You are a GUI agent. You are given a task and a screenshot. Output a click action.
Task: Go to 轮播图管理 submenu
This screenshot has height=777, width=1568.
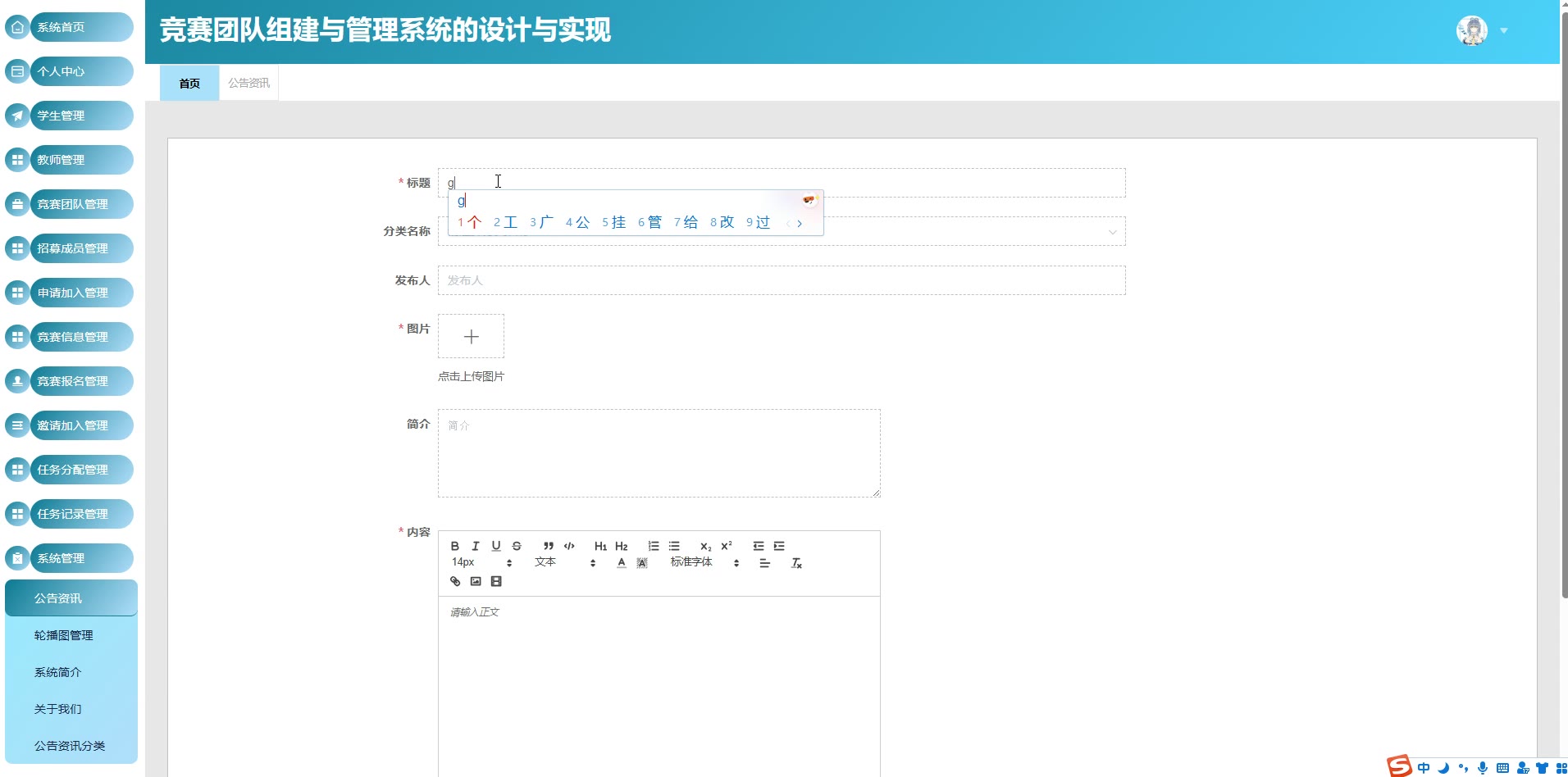pyautogui.click(x=71, y=635)
